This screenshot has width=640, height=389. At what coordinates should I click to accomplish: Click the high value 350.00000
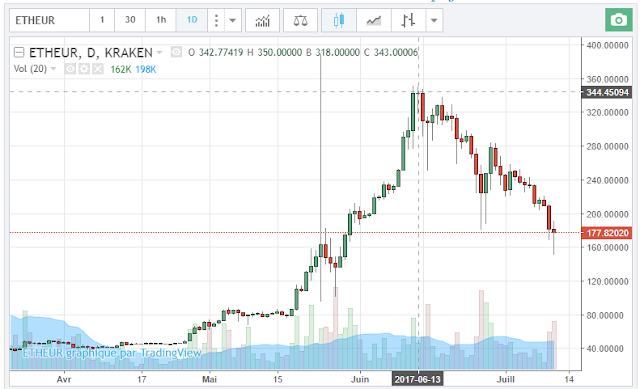pyautogui.click(x=280, y=52)
